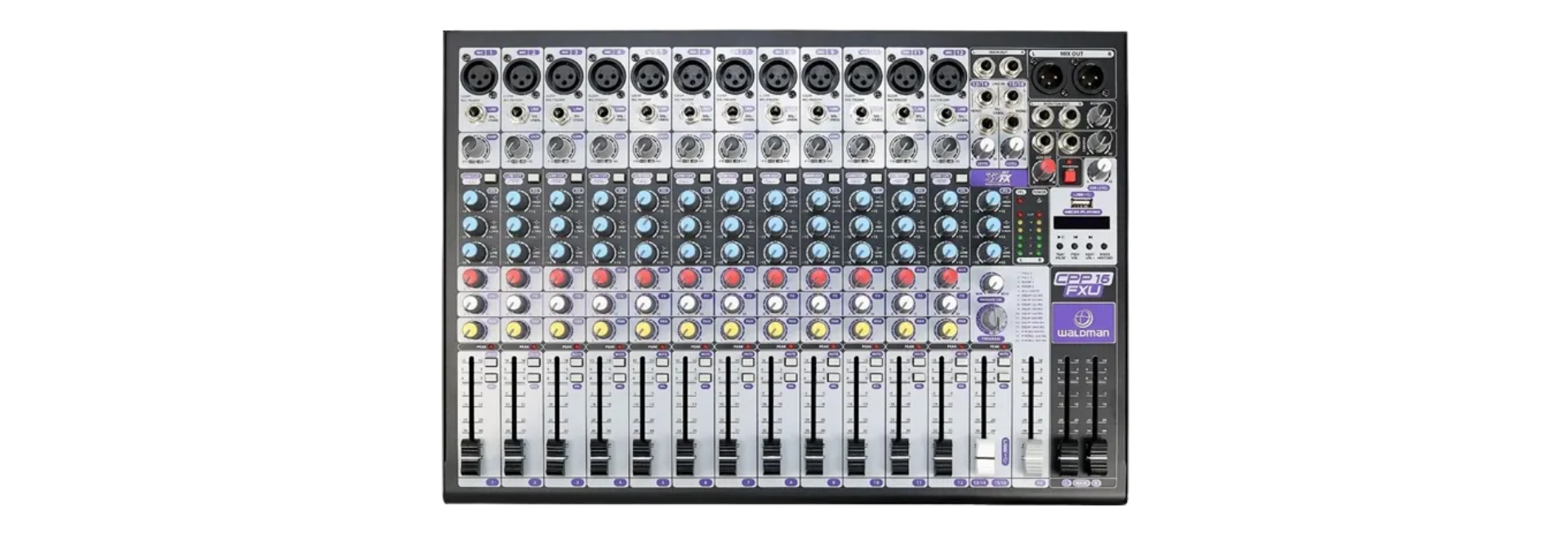The height and width of the screenshot is (536, 1568).
Task: Toggle the channel 1 low cut button
Action: [x=490, y=177]
